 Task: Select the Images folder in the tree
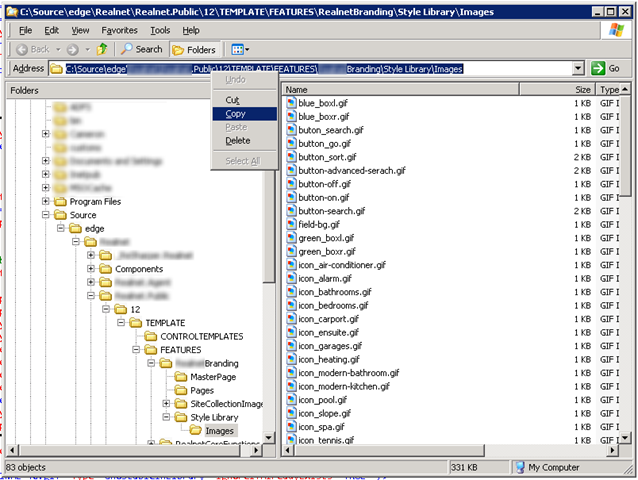click(219, 431)
